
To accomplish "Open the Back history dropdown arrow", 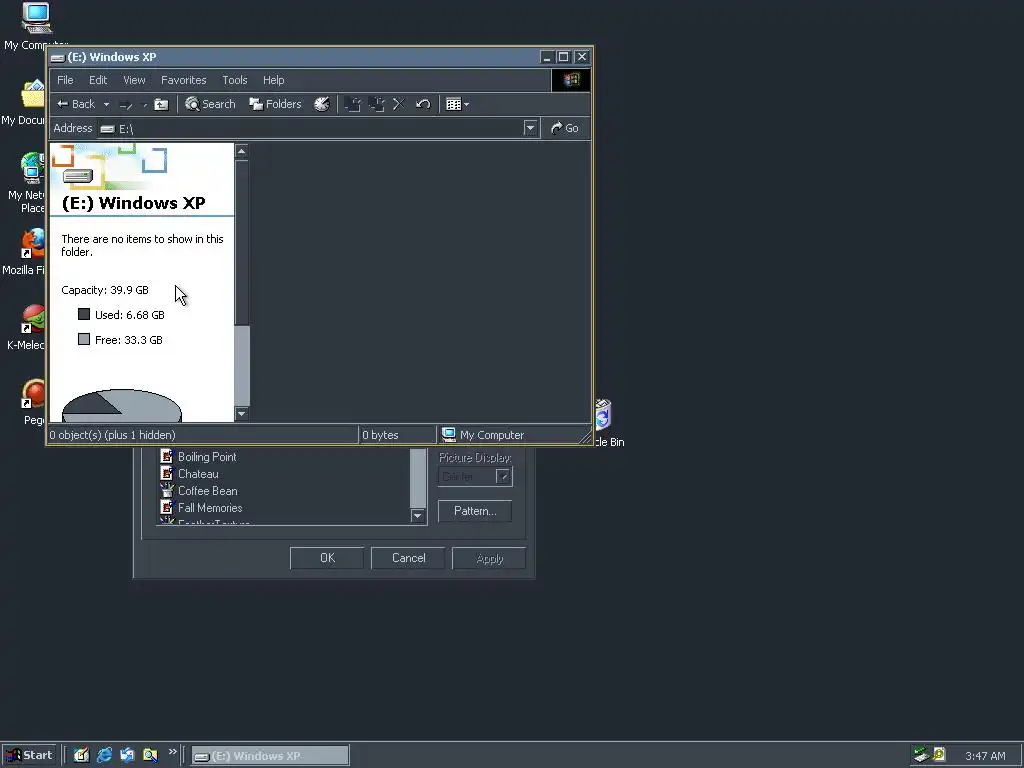I will point(106,104).
